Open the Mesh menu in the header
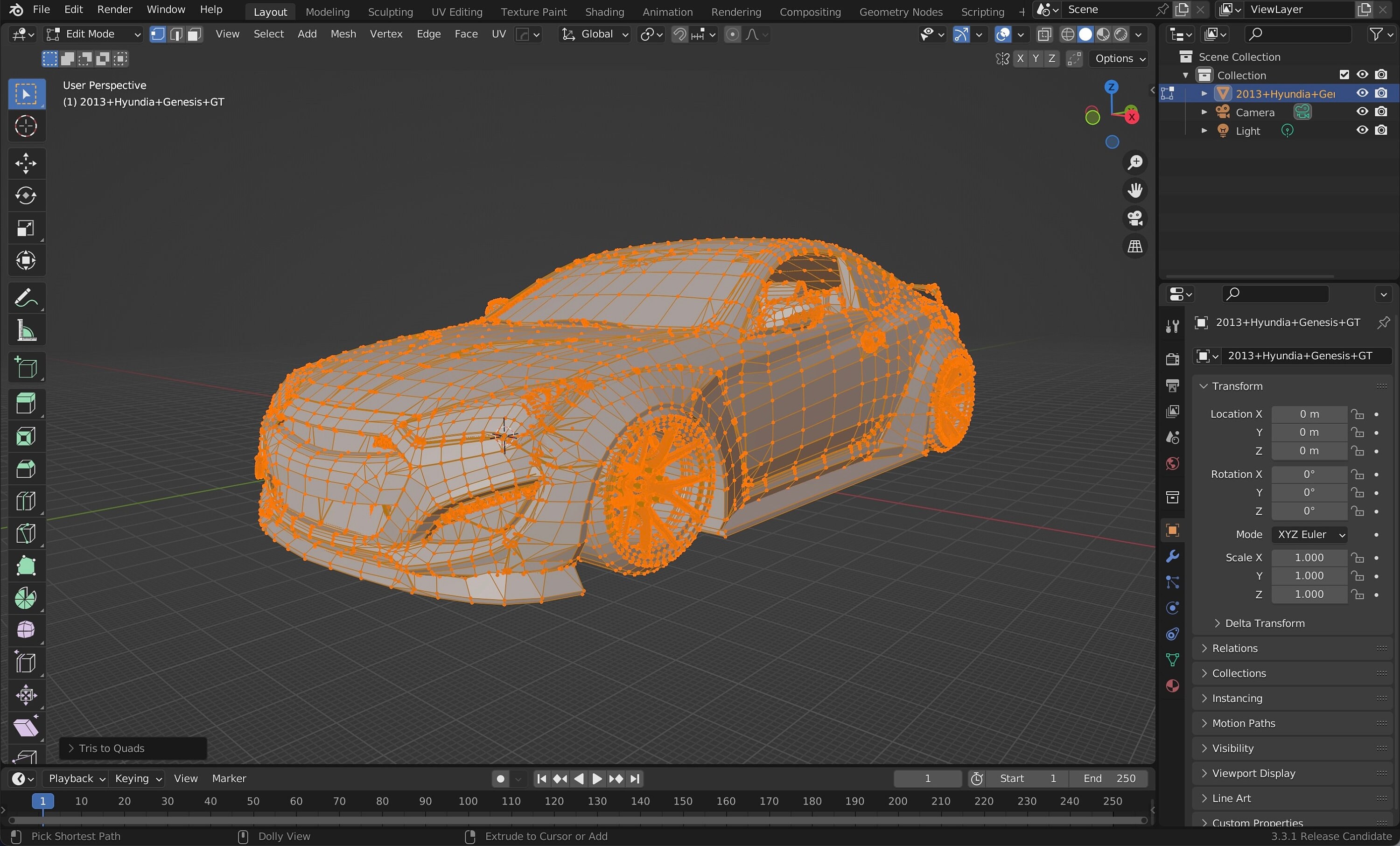Viewport: 1400px width, 846px height. tap(343, 34)
